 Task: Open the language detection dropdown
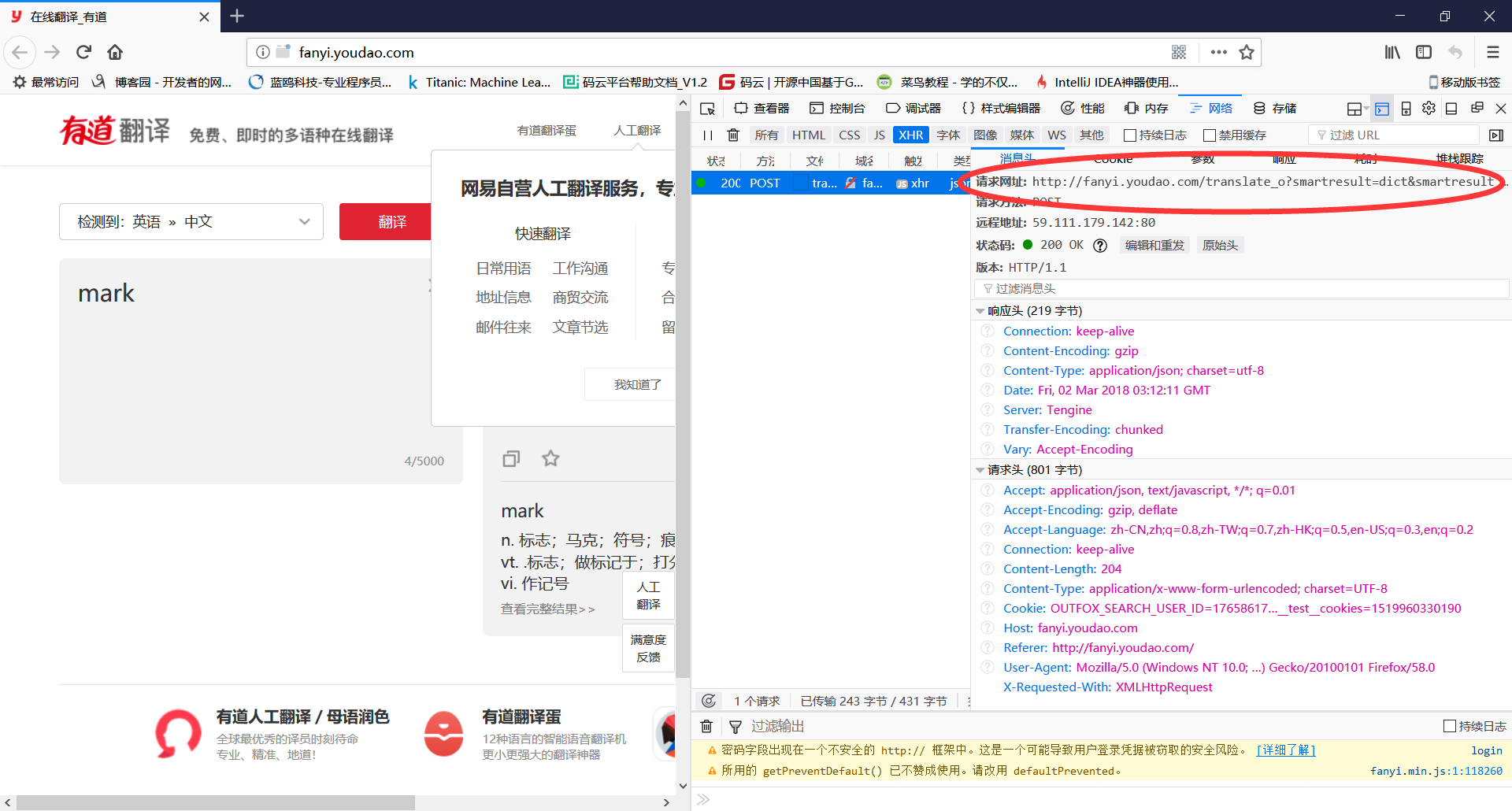191,222
